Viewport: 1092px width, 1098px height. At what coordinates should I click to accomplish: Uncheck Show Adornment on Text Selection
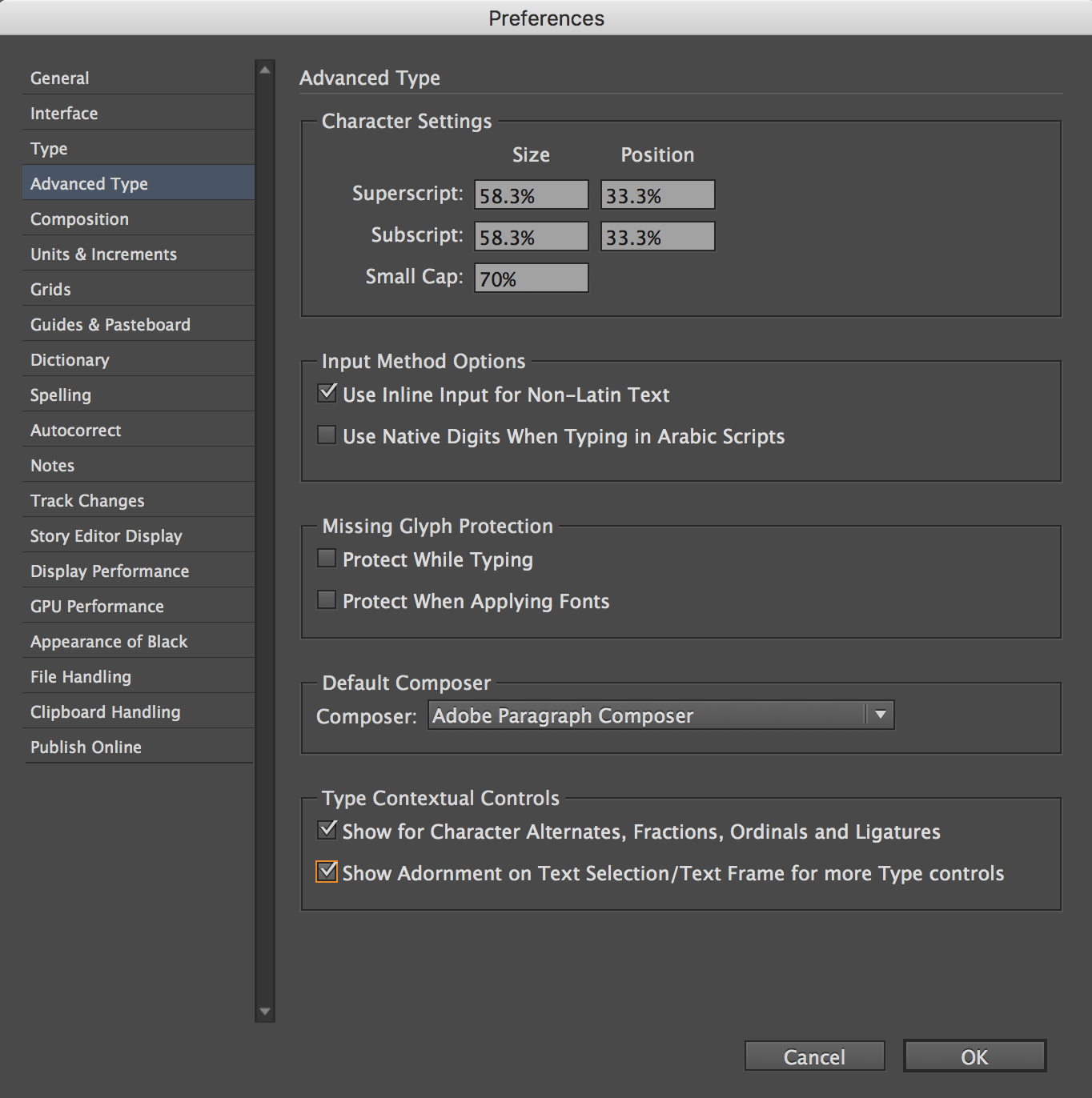327,872
